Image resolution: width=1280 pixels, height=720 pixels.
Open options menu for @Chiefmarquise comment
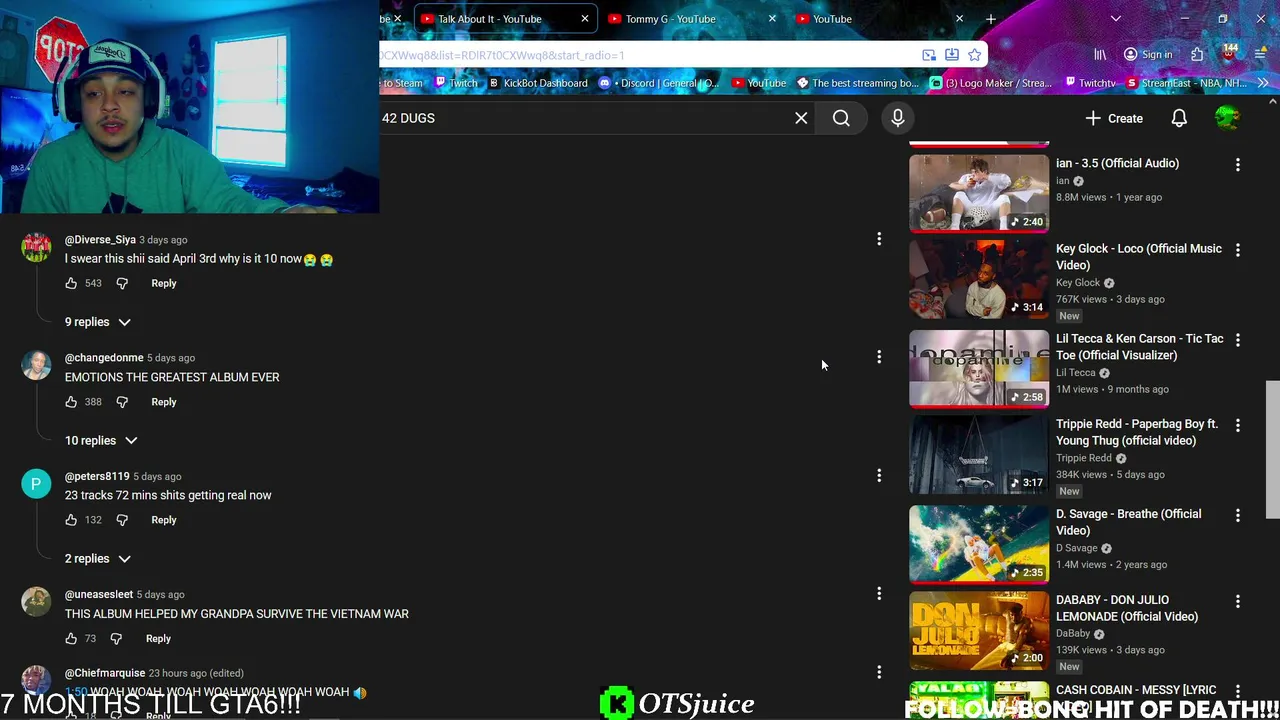(879, 672)
